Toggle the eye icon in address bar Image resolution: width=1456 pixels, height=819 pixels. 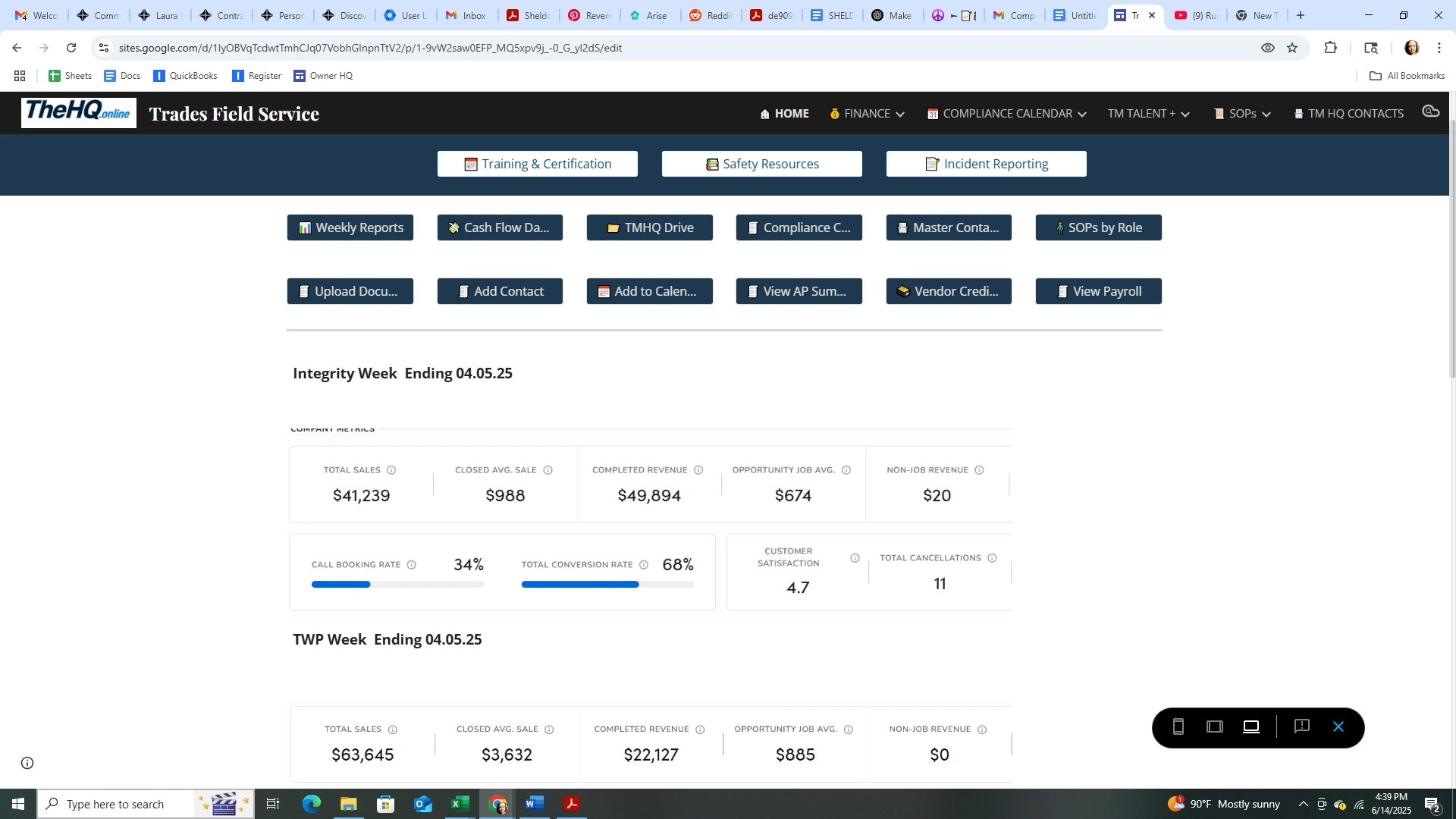tap(1267, 48)
